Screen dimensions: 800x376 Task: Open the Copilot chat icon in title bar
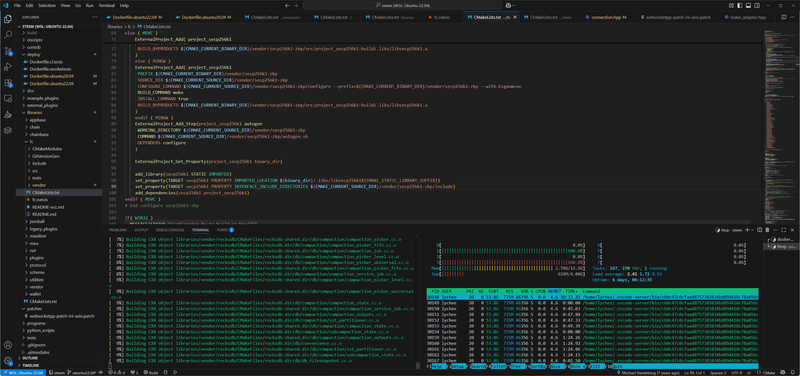(x=508, y=5)
